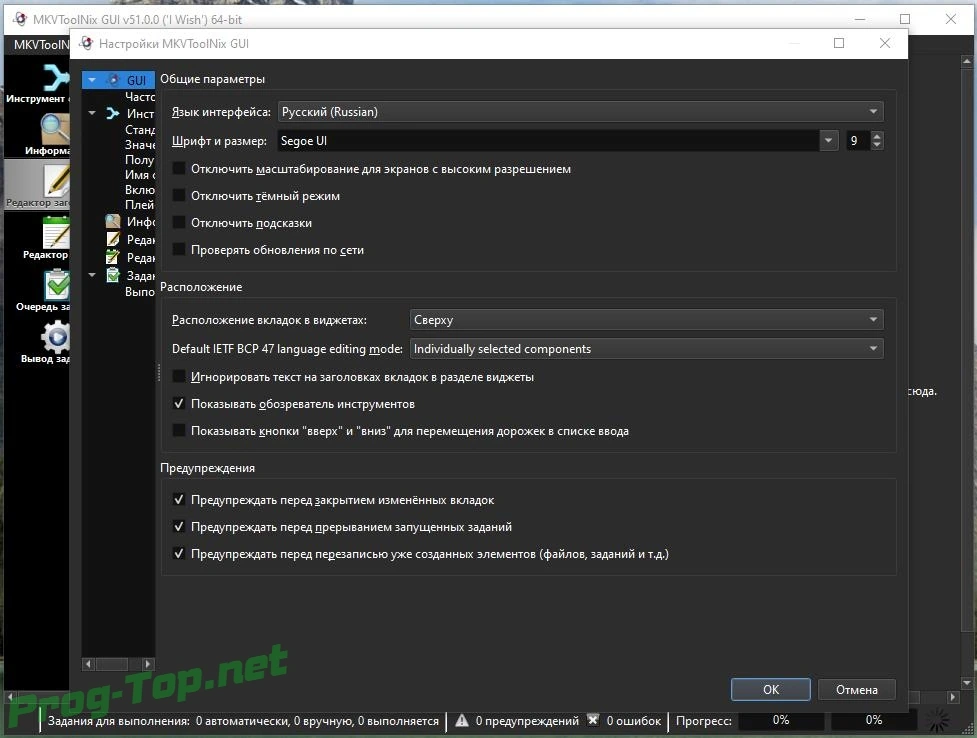
Task: Click the MKVToolNix app icon in the main title bar
Action: (x=20, y=19)
